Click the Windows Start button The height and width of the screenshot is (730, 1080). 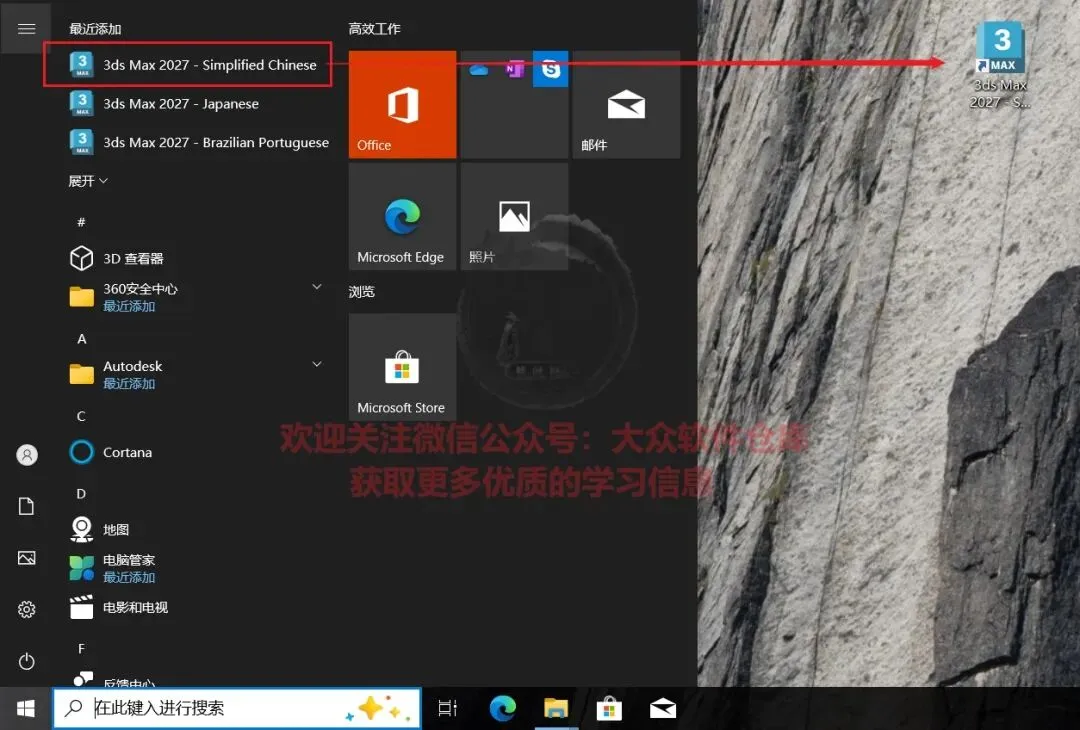25,708
